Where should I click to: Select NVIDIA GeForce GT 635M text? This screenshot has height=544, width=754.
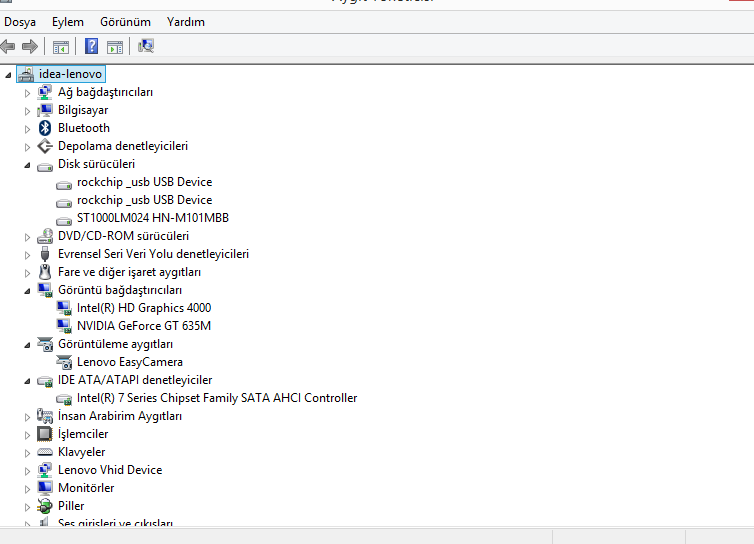click(x=144, y=326)
